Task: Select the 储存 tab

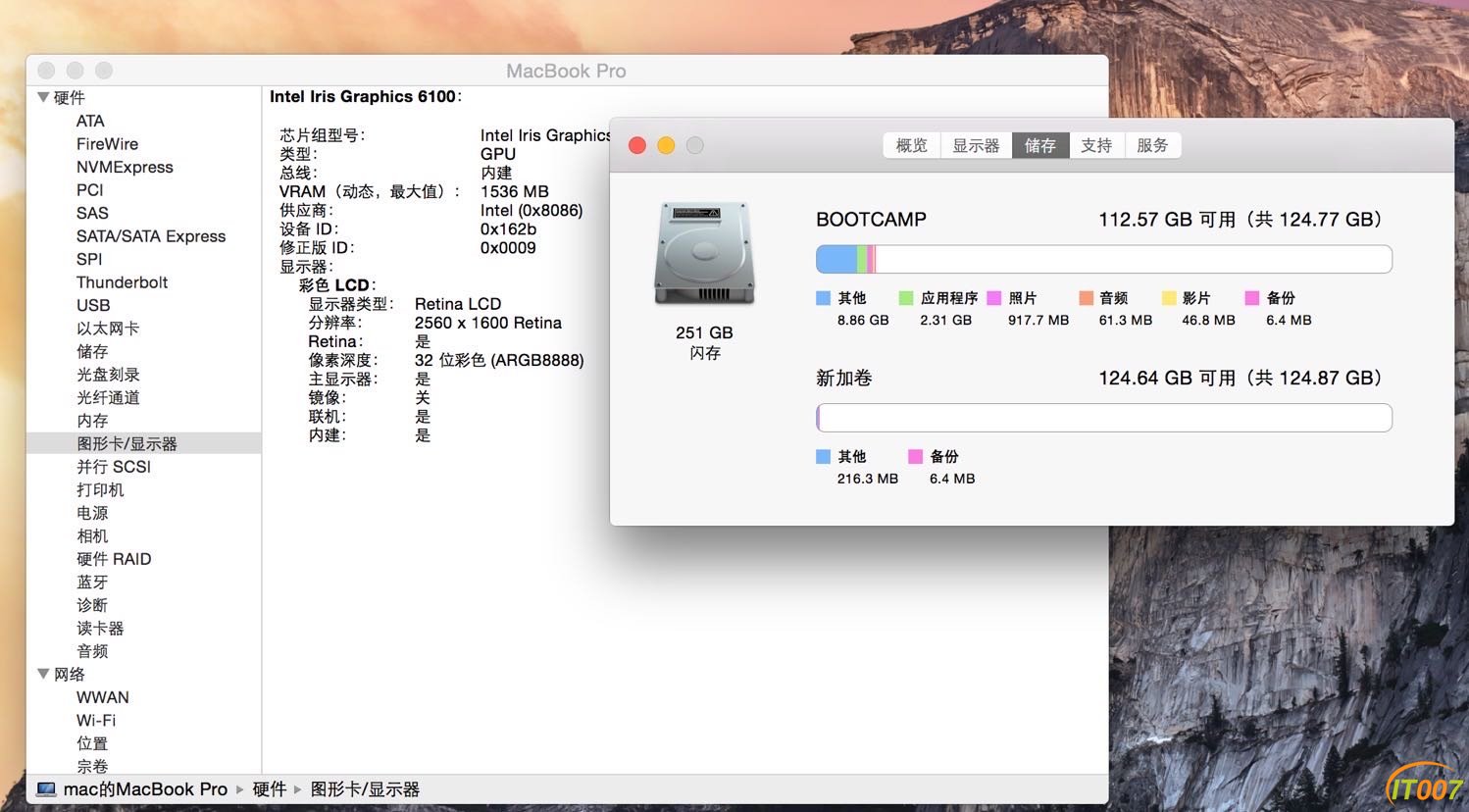Action: click(1040, 145)
